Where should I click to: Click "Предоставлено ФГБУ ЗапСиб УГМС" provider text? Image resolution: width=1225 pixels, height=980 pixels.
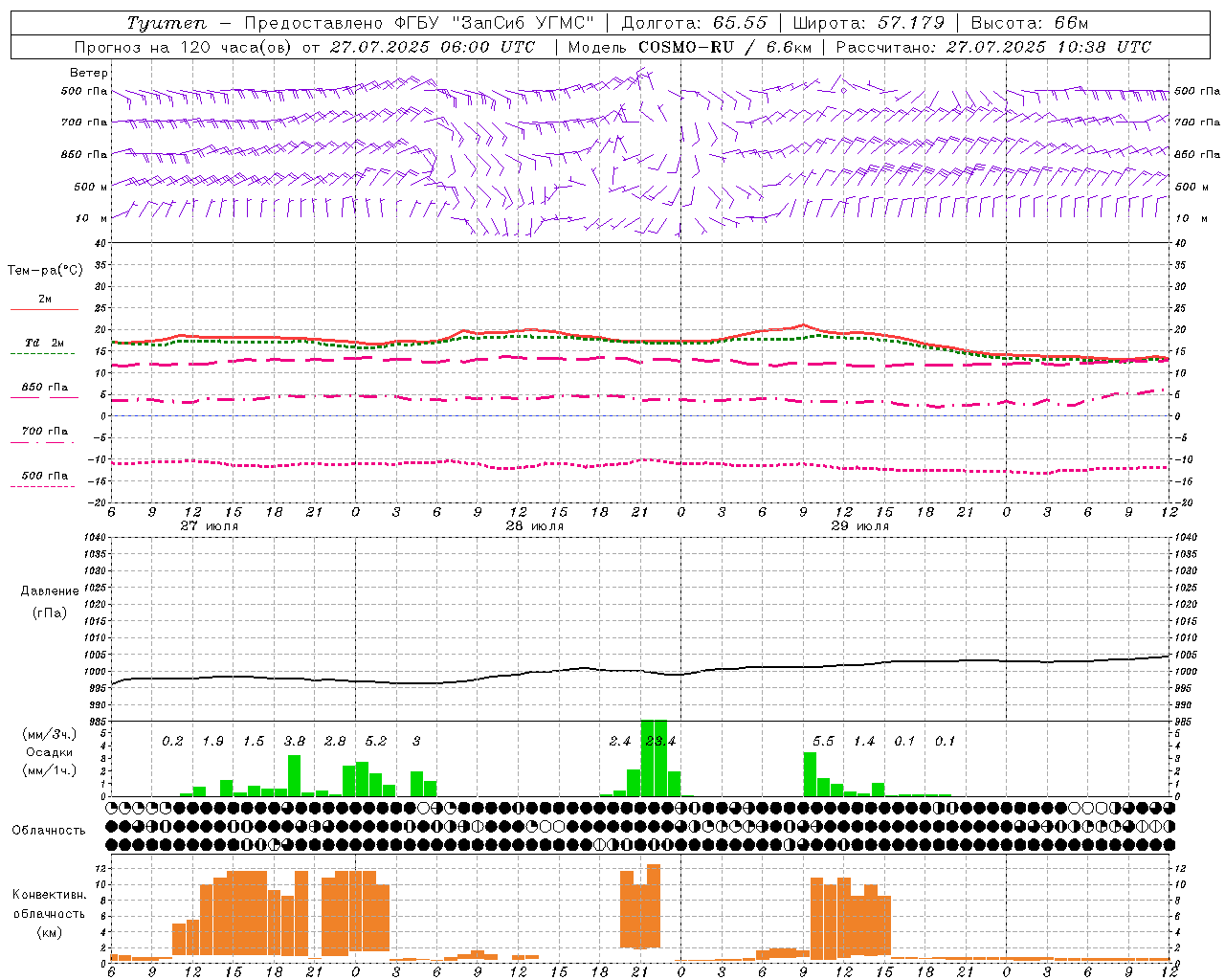[419, 23]
